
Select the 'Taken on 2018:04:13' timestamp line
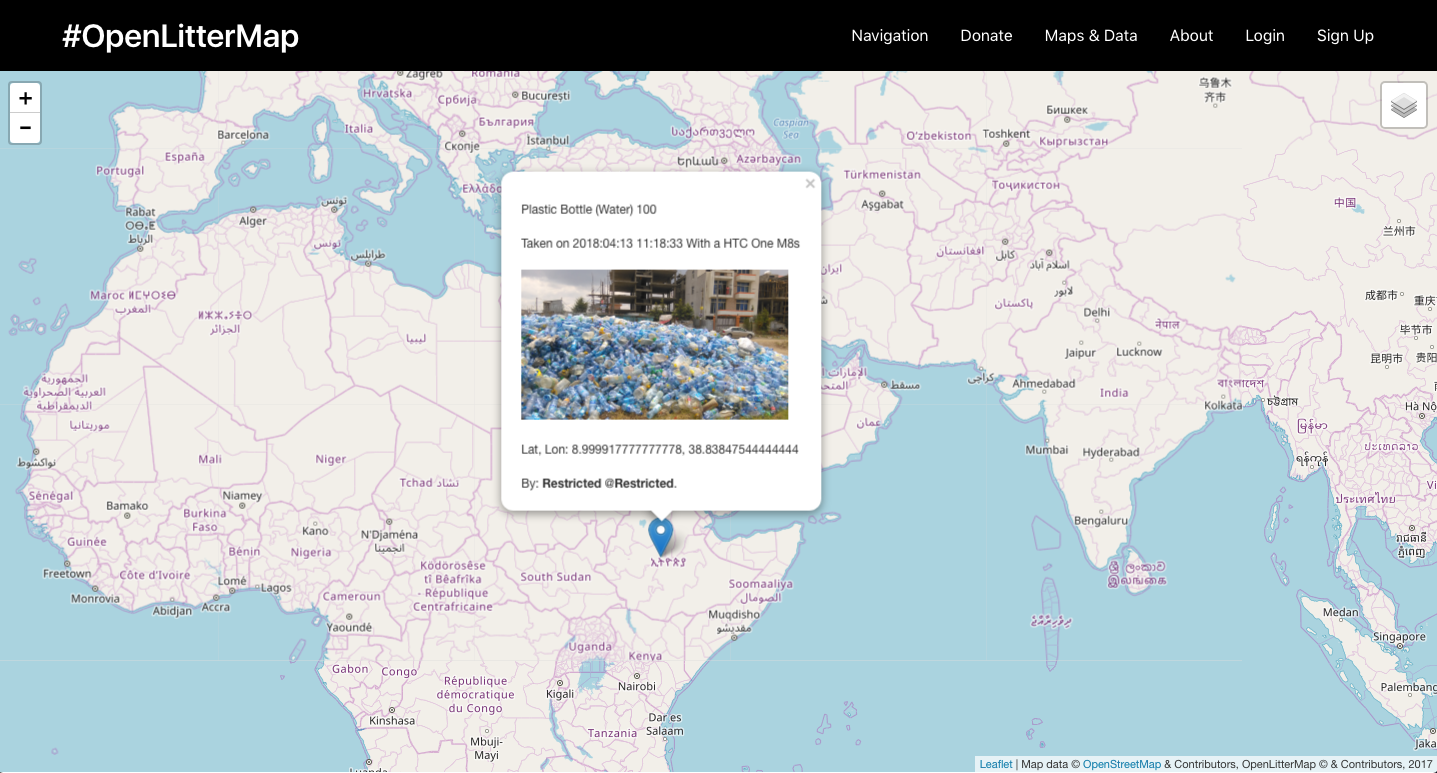coord(660,243)
